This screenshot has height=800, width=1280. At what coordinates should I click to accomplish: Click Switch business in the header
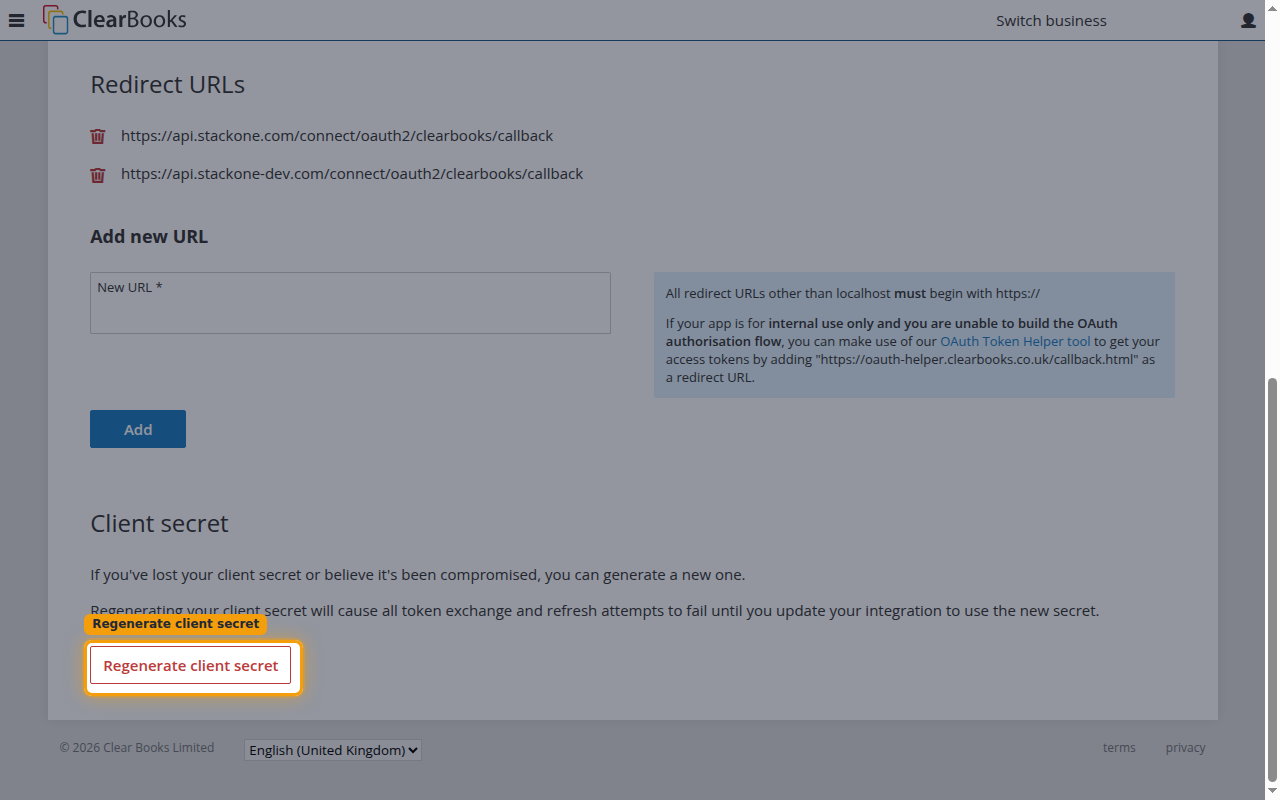click(1051, 21)
